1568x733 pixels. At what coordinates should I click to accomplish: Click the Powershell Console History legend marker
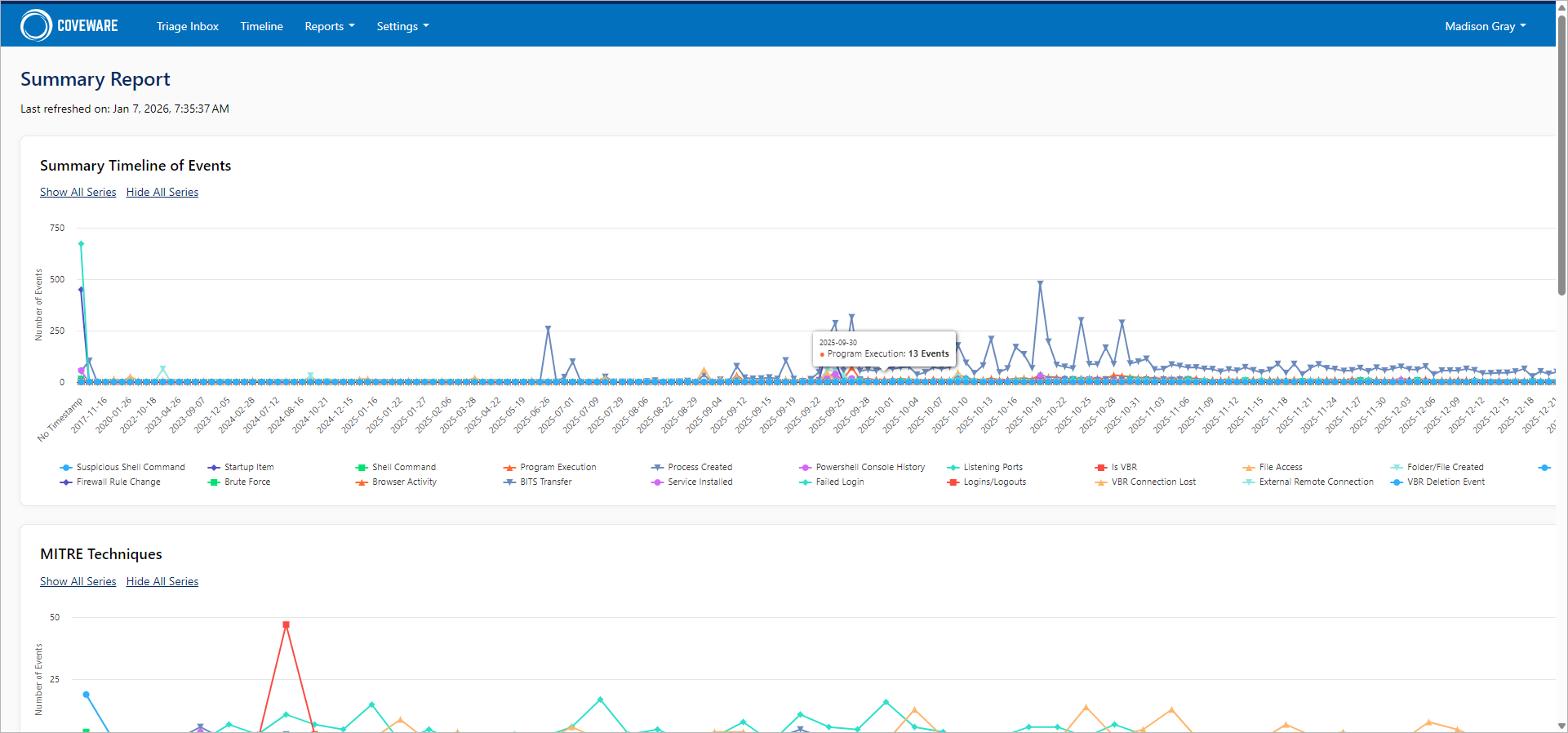805,468
